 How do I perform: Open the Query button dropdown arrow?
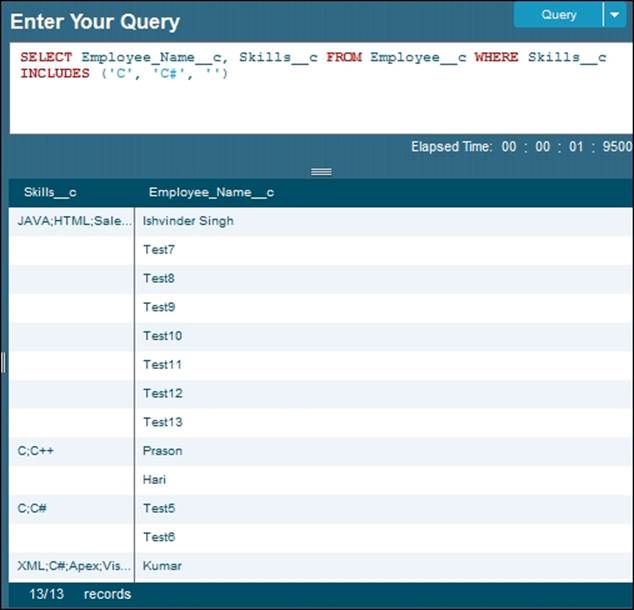click(614, 15)
